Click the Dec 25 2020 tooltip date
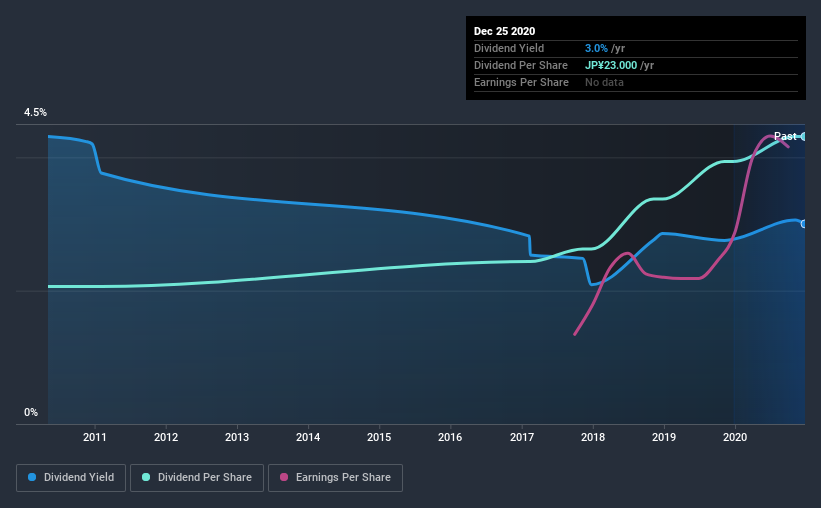Viewport: 821px width, 508px height. pyautogui.click(x=504, y=31)
